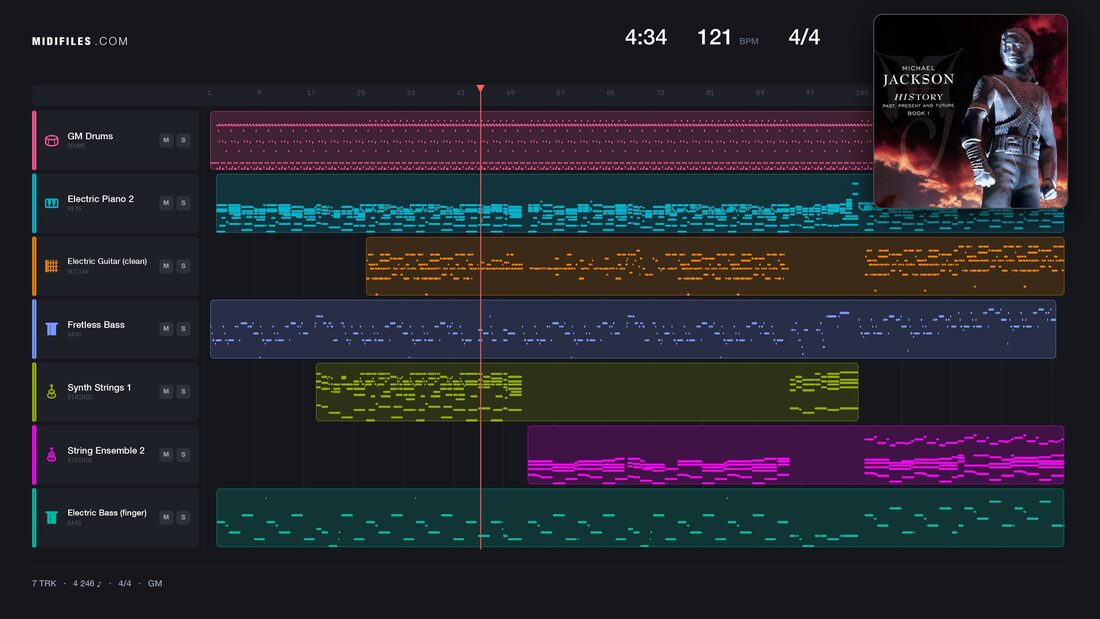Jump to bar 89 on the ruler
The width and height of the screenshot is (1100, 619).
[x=760, y=93]
